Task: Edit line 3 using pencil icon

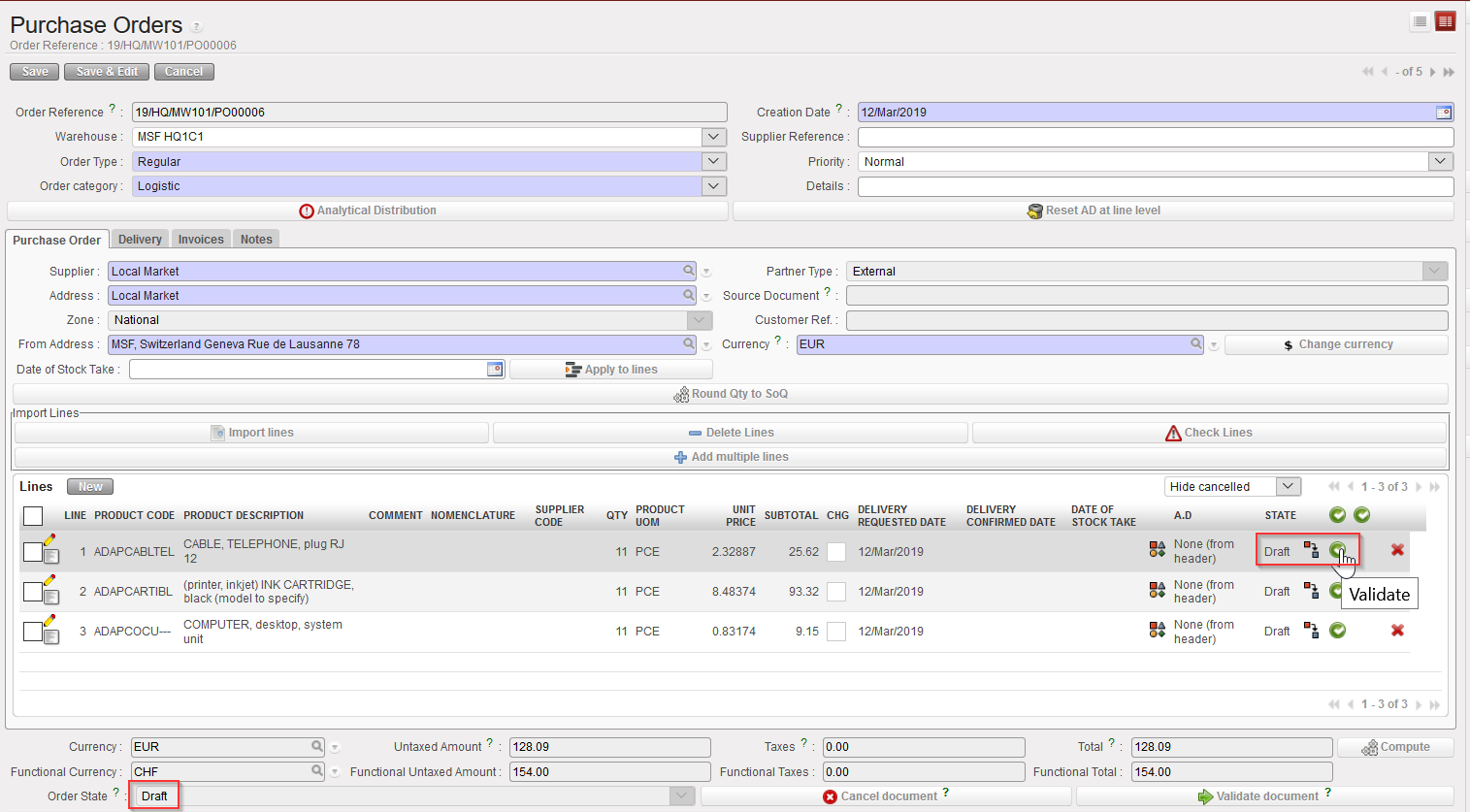Action: pos(49,620)
